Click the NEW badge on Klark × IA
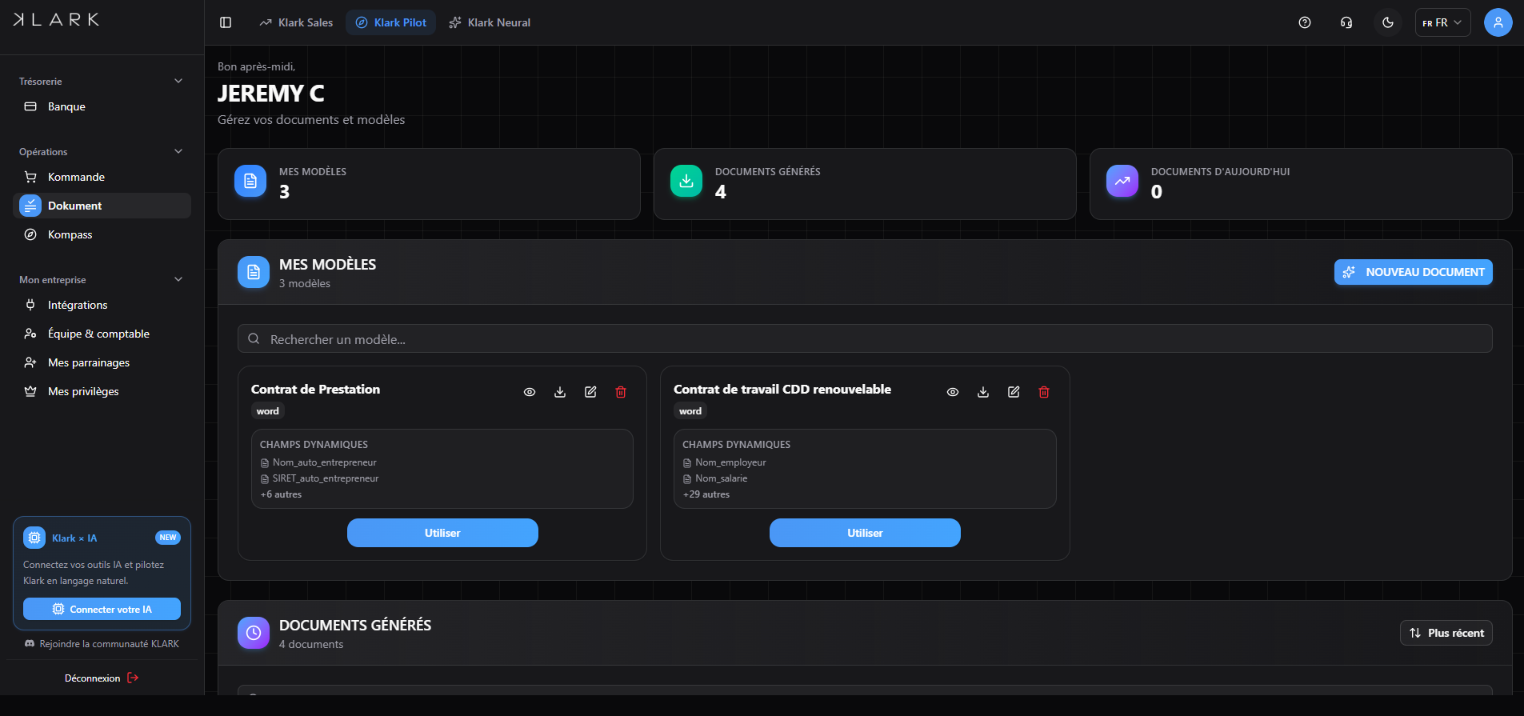This screenshot has width=1524, height=716. [168, 538]
